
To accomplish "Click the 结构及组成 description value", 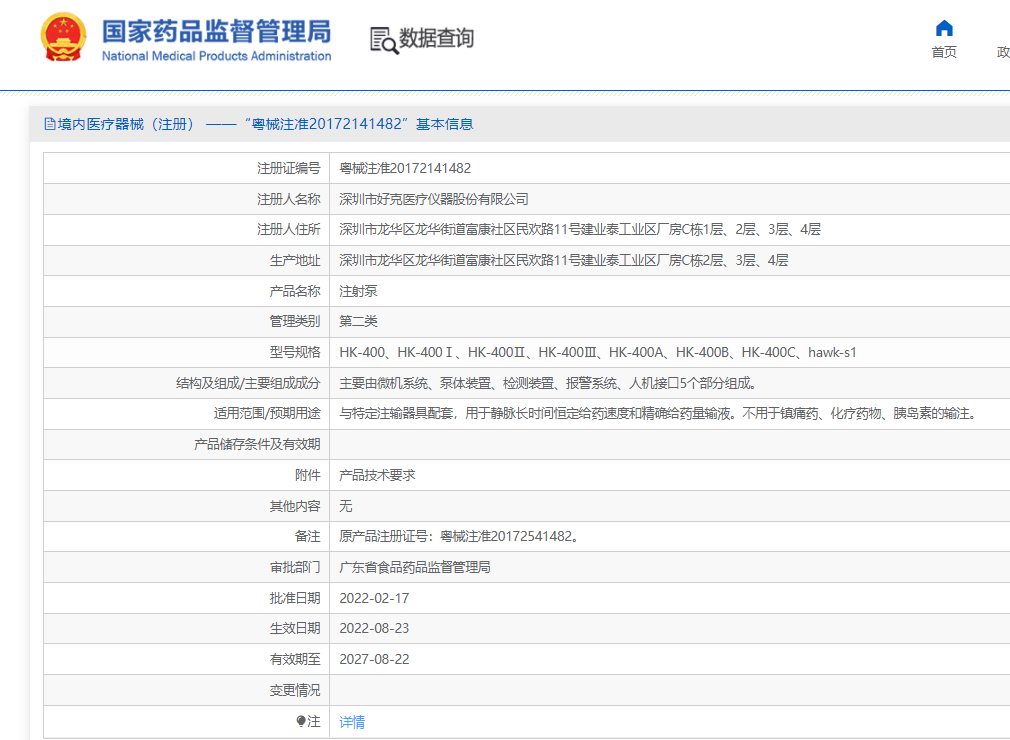I will point(548,383).
